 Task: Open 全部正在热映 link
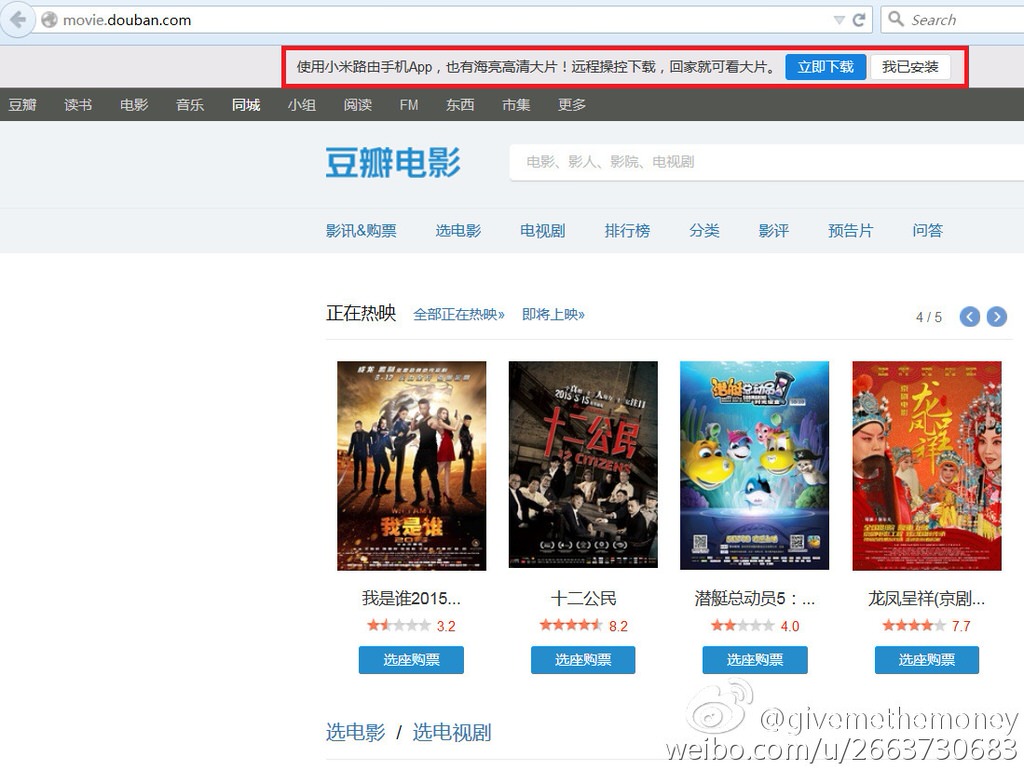(459, 315)
